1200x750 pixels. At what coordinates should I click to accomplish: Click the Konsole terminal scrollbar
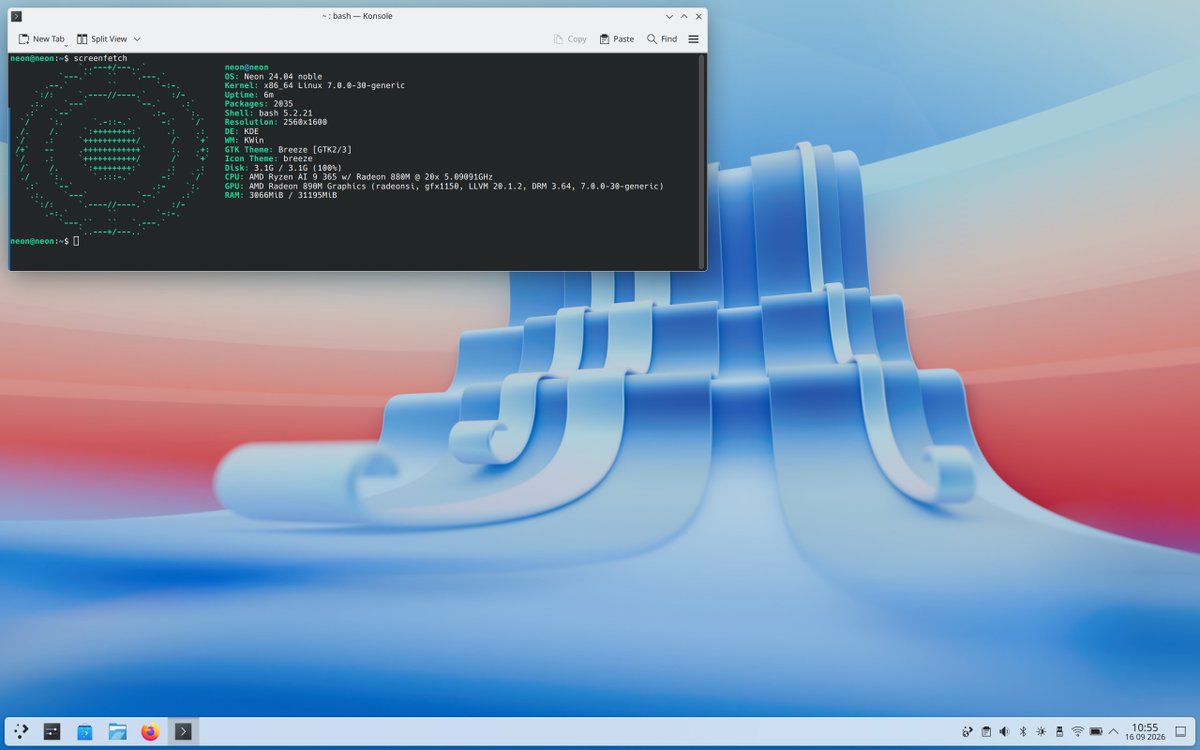click(702, 161)
